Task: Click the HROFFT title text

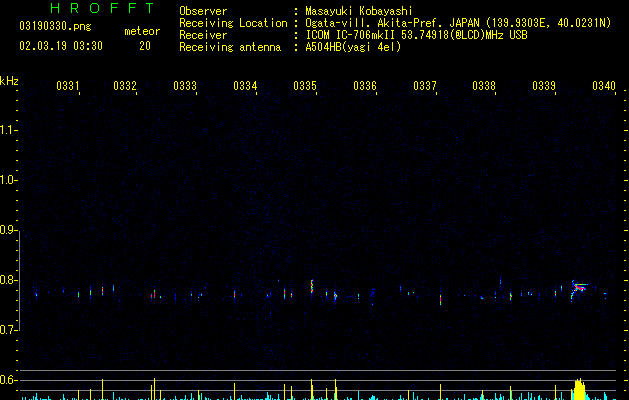Action: [102, 8]
